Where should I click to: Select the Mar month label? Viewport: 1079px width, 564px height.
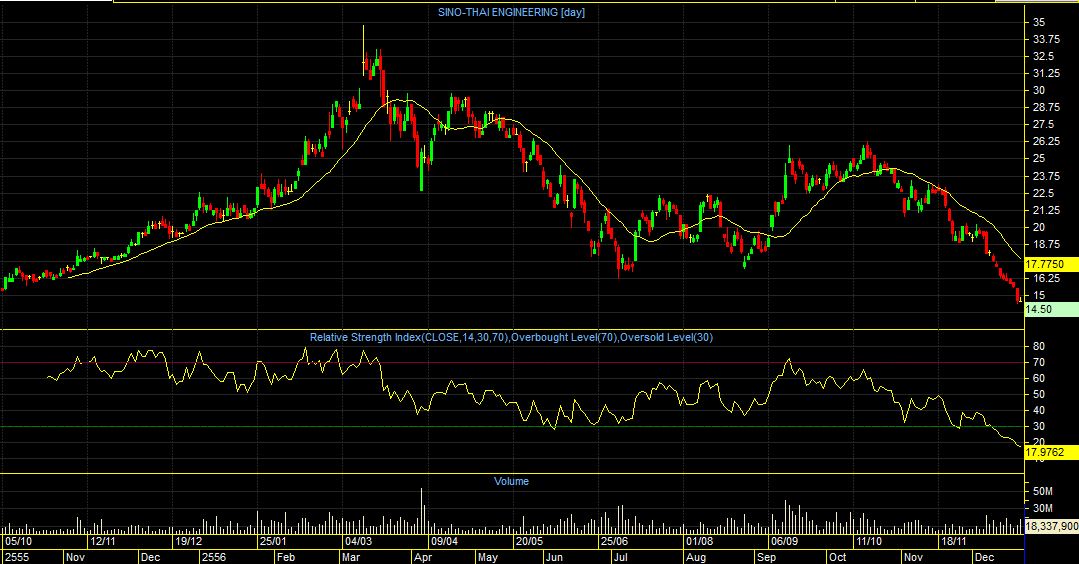(351, 557)
